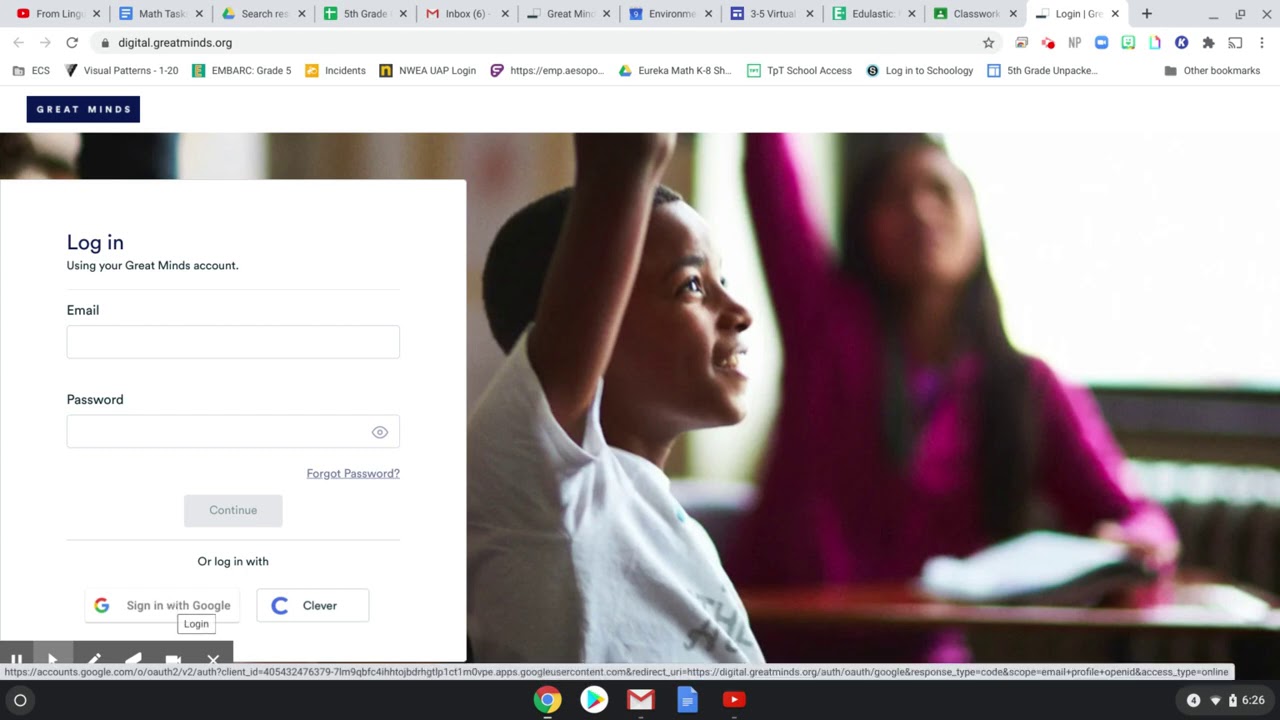The image size is (1280, 720).
Task: Open Visual Patterns 1-20 bookmark
Action: pos(121,71)
